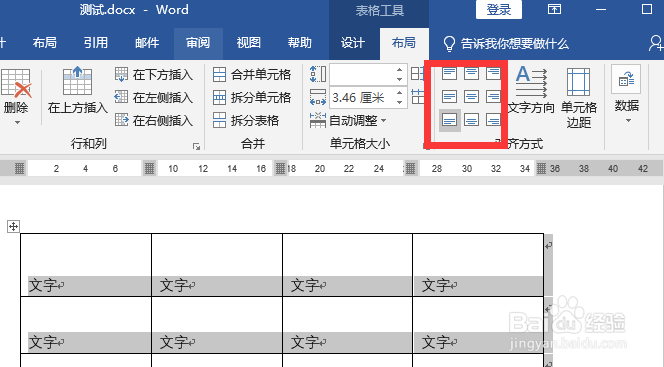The image size is (664, 367).
Task: Click 告诉我你想要做什么 search box
Action: (506, 43)
